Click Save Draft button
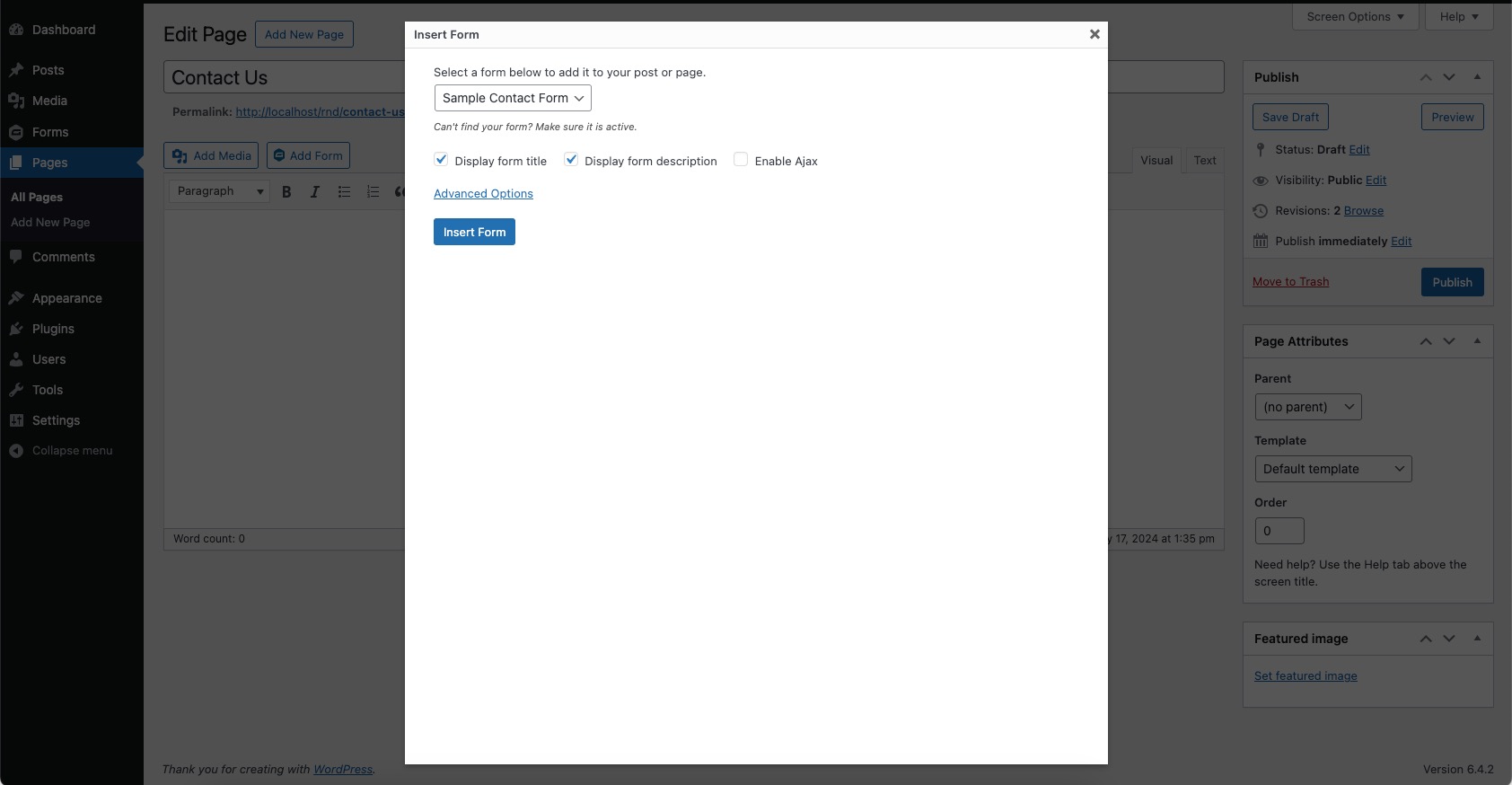Image resolution: width=1512 pixels, height=785 pixels. [1290, 117]
